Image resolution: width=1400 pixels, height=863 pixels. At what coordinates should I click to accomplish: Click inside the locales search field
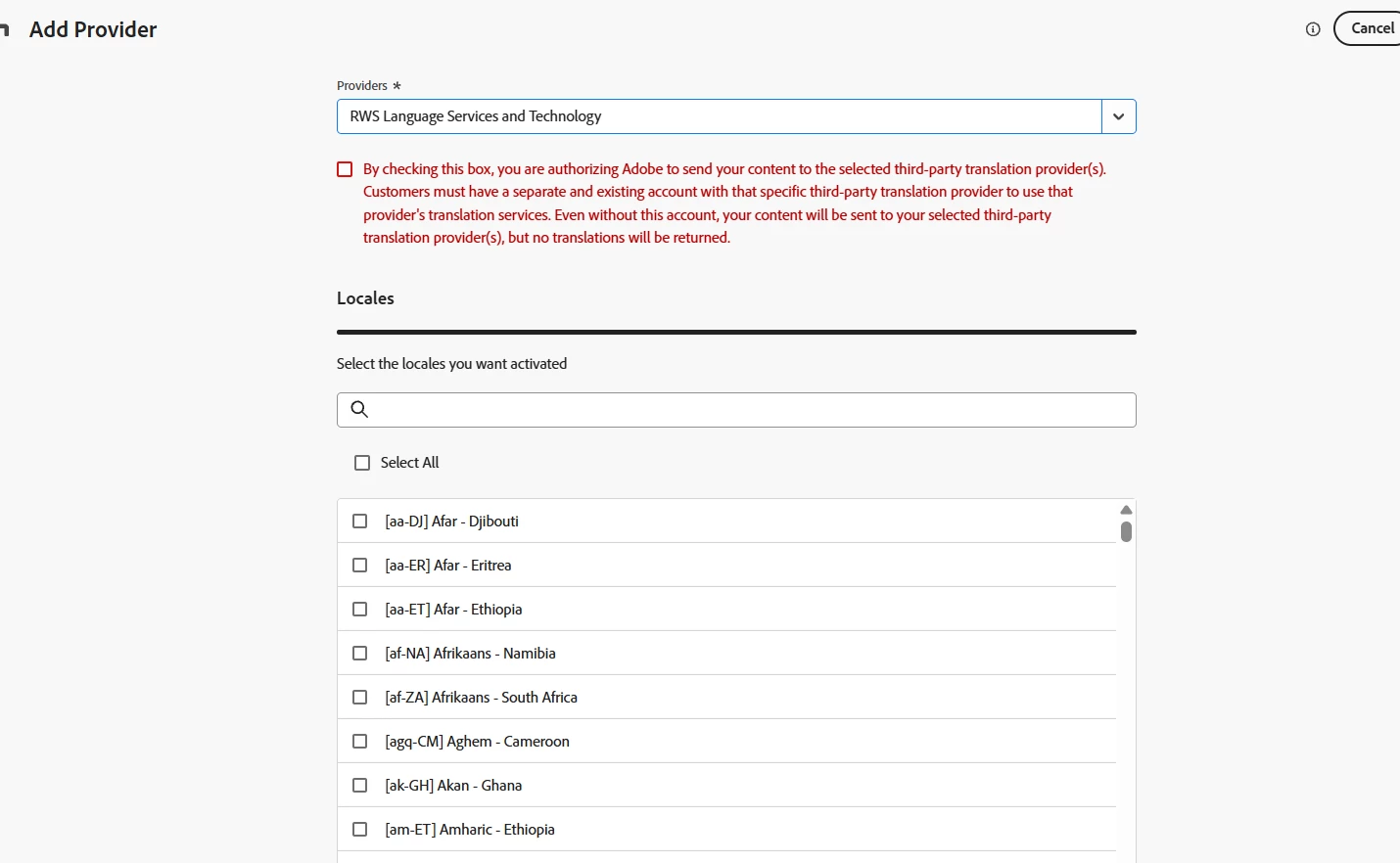coord(736,410)
